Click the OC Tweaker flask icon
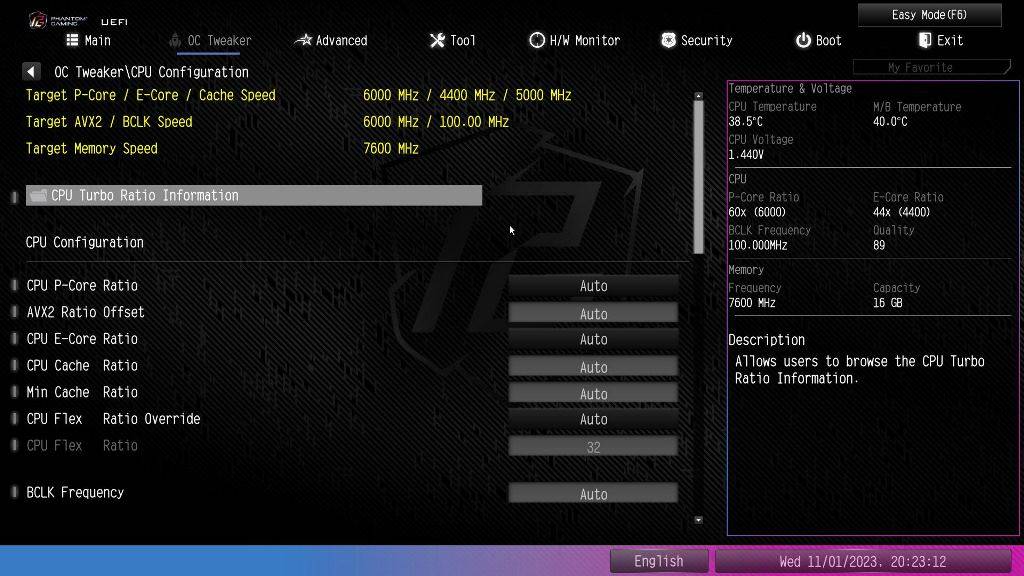 coord(176,40)
